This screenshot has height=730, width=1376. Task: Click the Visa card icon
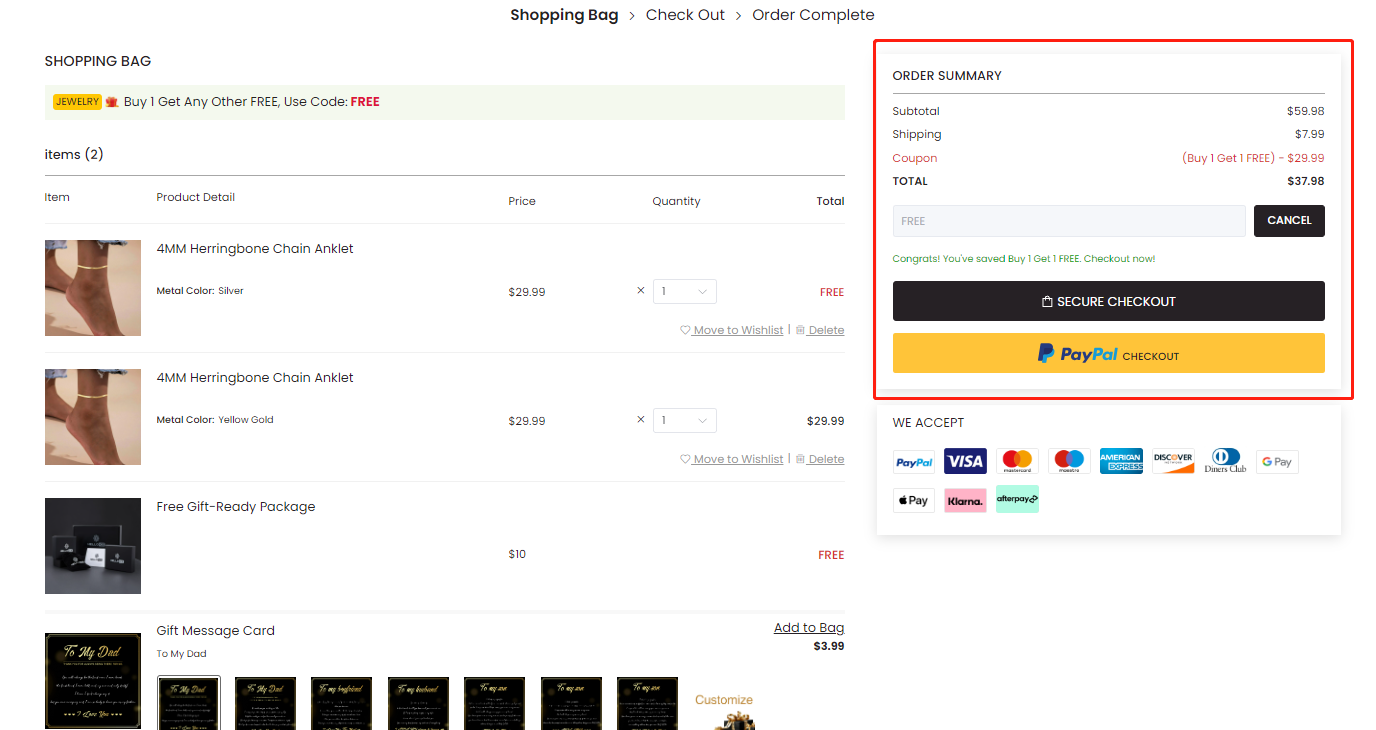coord(965,461)
